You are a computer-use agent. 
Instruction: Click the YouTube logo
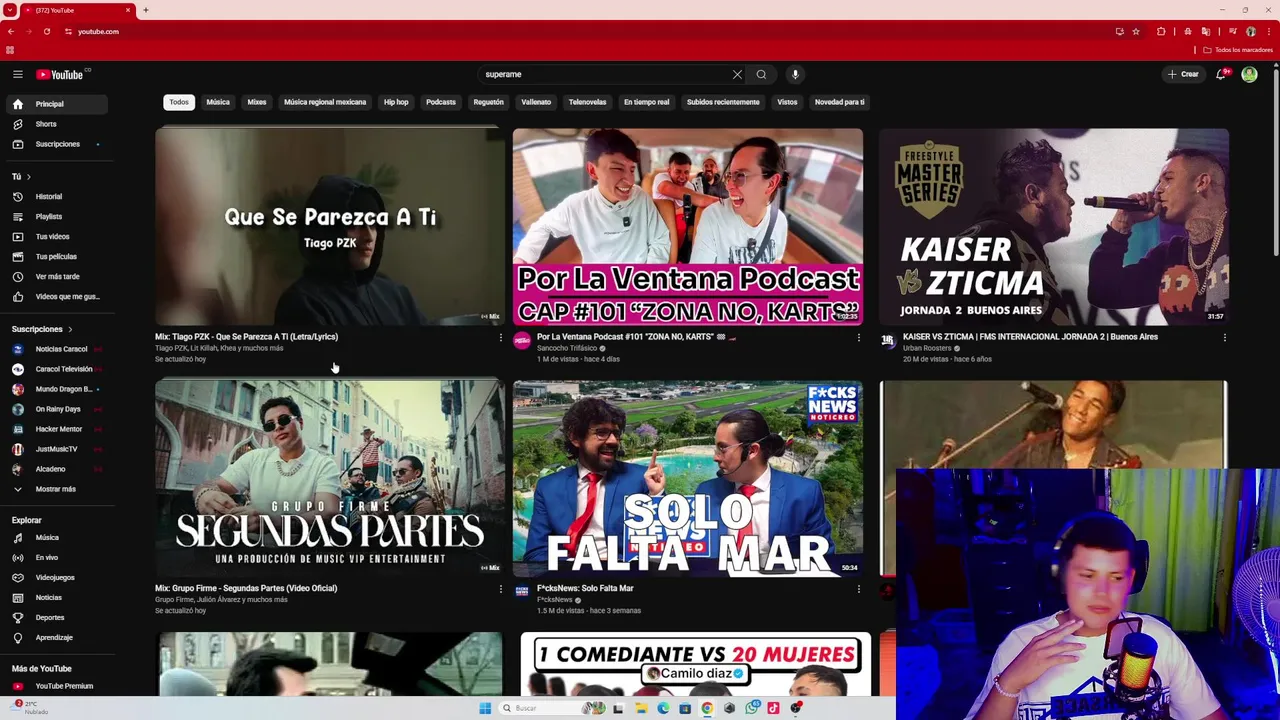point(61,74)
